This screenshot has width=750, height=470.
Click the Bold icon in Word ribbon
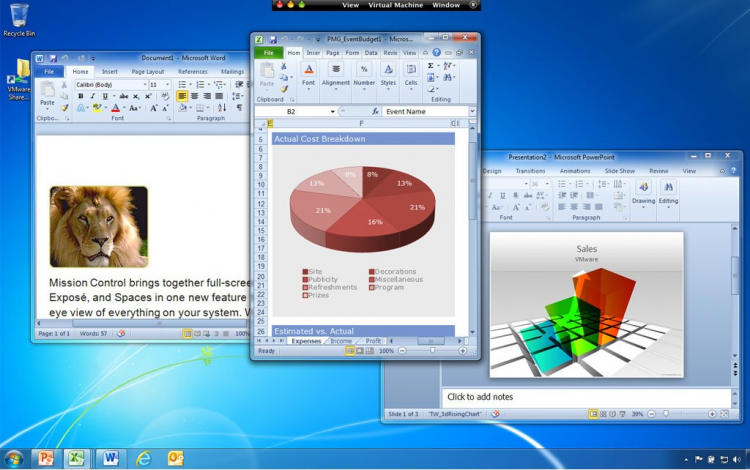pos(80,96)
